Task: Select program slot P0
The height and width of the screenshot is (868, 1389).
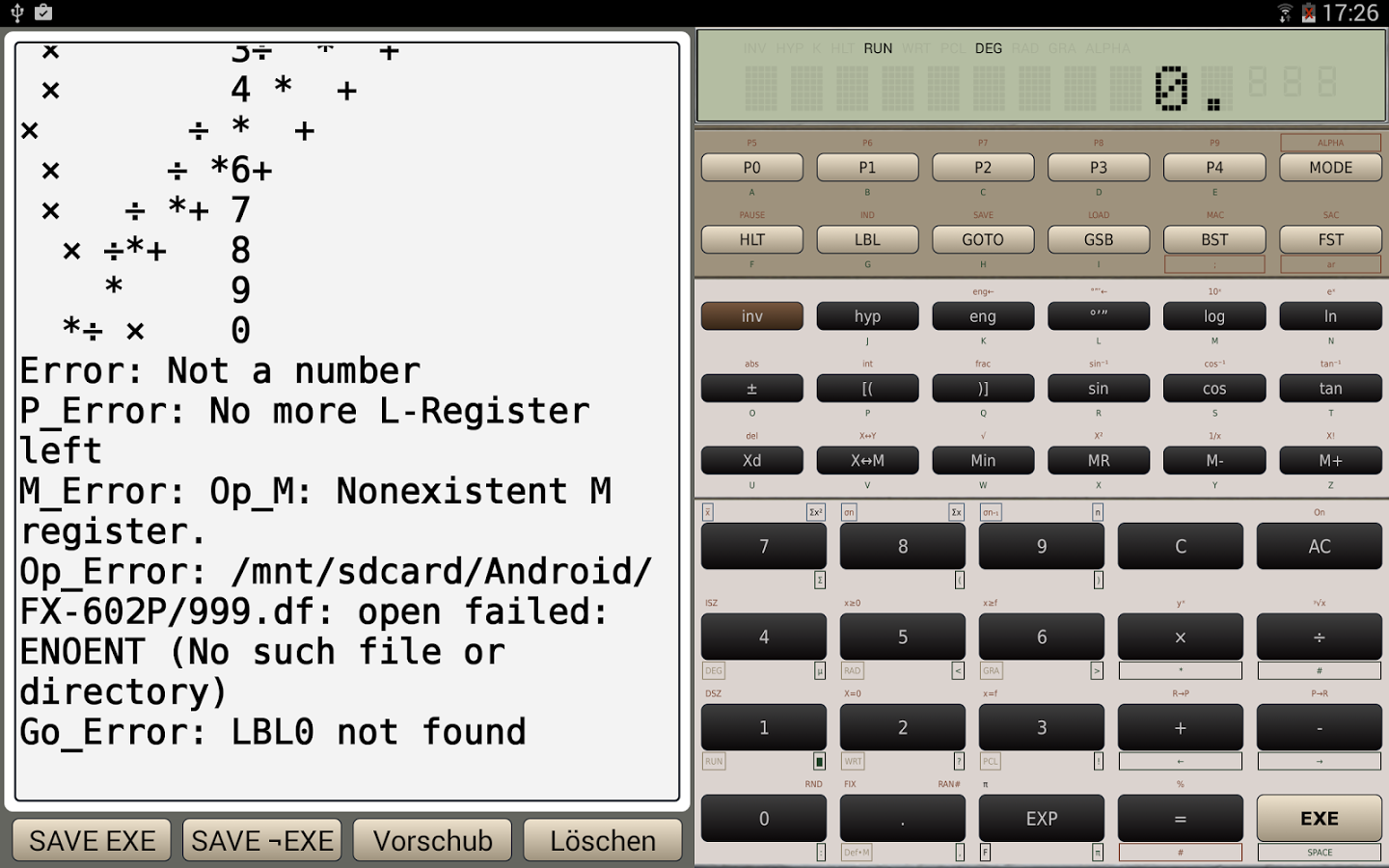Action: pyautogui.click(x=751, y=168)
